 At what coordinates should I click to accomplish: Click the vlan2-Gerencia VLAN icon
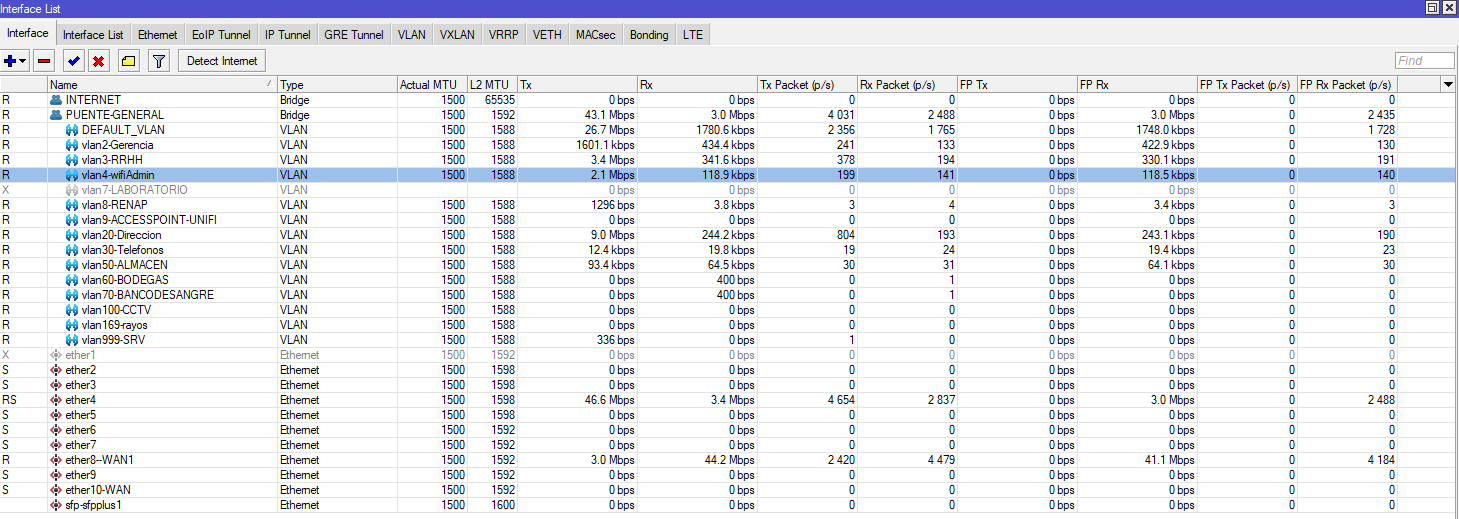tap(72, 145)
